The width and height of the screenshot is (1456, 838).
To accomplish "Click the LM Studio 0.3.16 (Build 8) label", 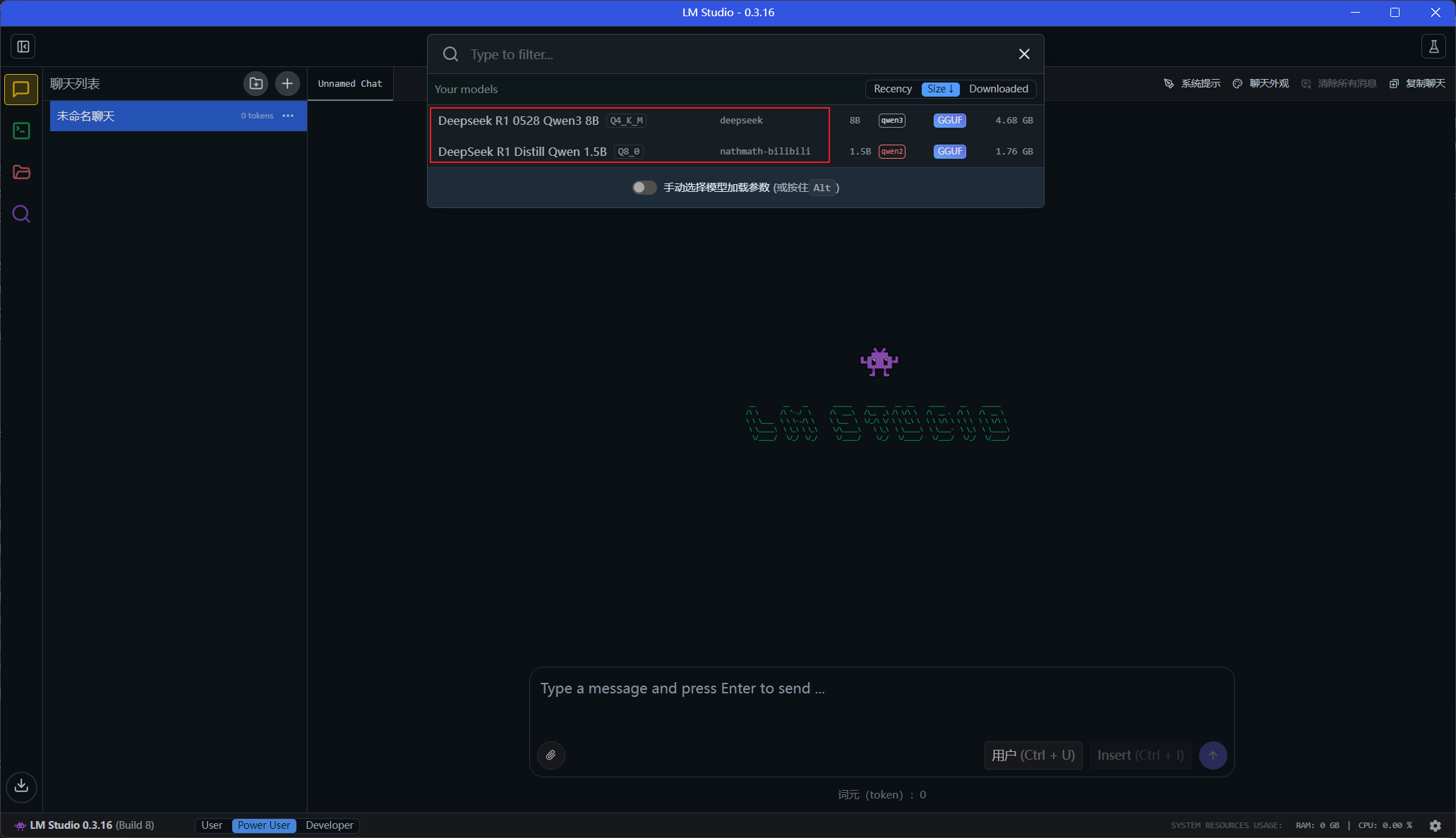I will point(92,825).
